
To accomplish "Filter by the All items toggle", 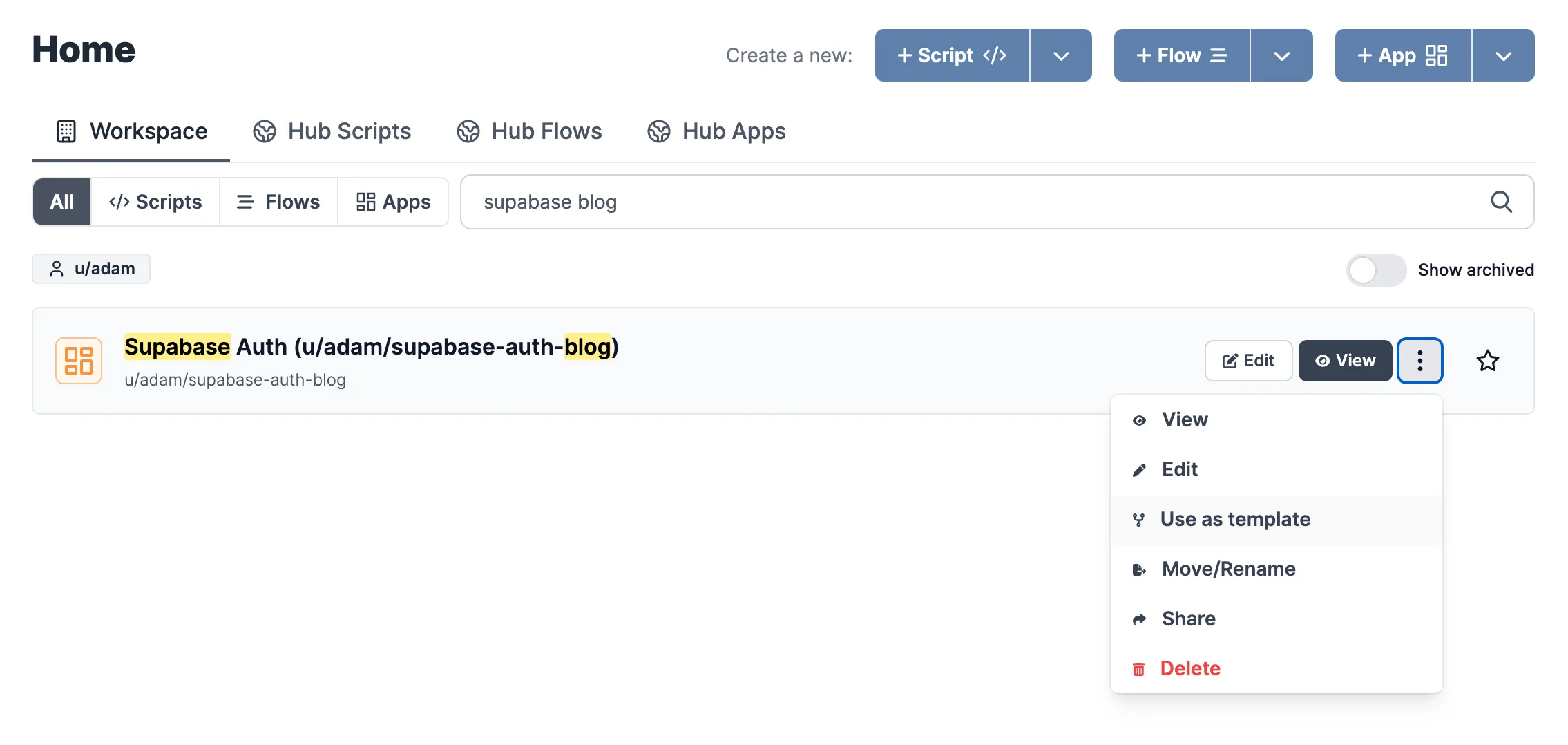I will point(61,202).
